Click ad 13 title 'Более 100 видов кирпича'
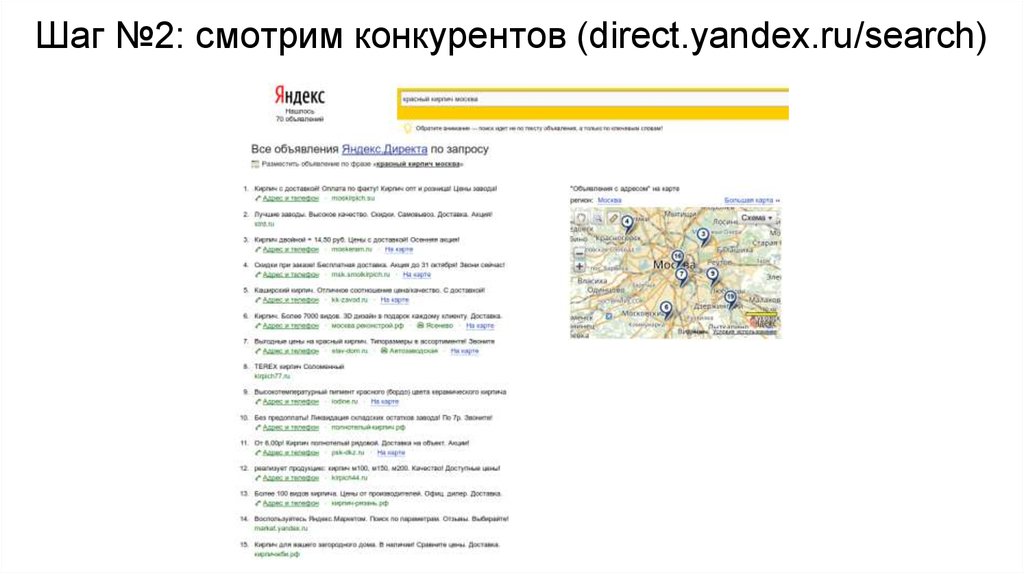This screenshot has height=574, width=1024. [377, 494]
